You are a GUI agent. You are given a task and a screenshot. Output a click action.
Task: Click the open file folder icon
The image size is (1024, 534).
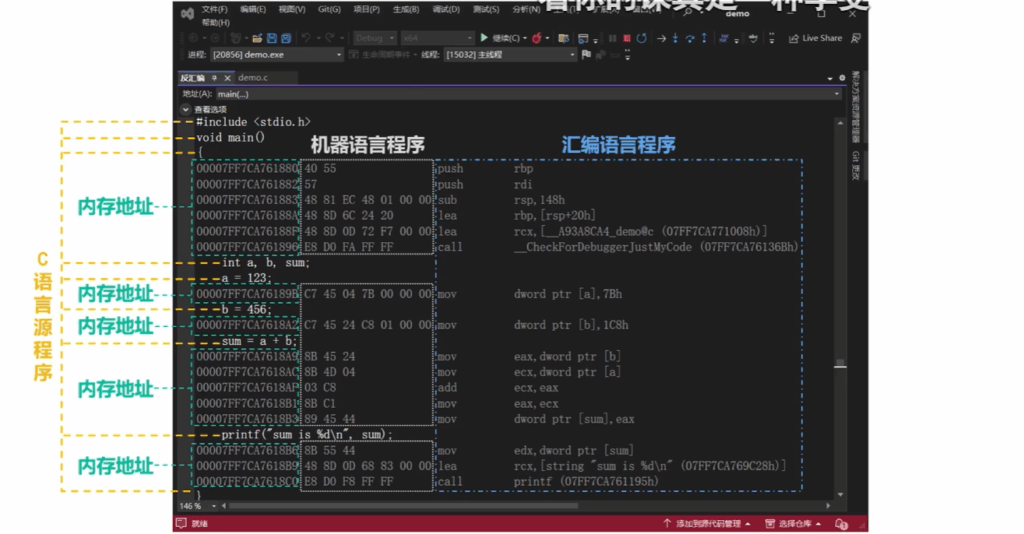click(x=257, y=39)
